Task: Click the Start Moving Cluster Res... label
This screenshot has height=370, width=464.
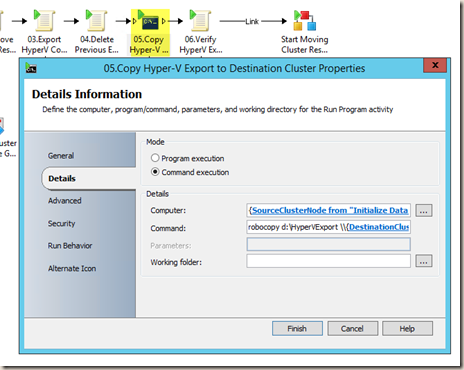Action: (x=305, y=45)
